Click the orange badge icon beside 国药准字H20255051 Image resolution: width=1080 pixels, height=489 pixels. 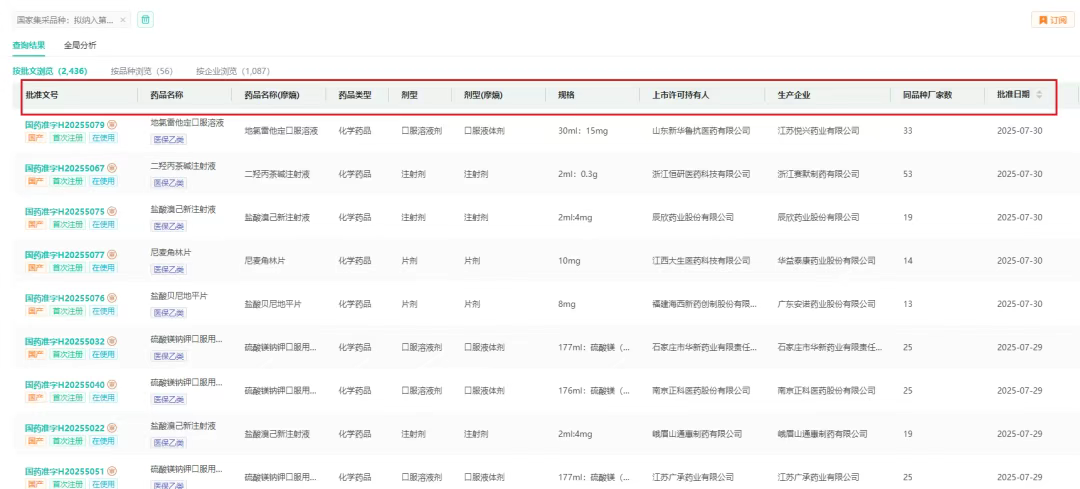pos(112,472)
